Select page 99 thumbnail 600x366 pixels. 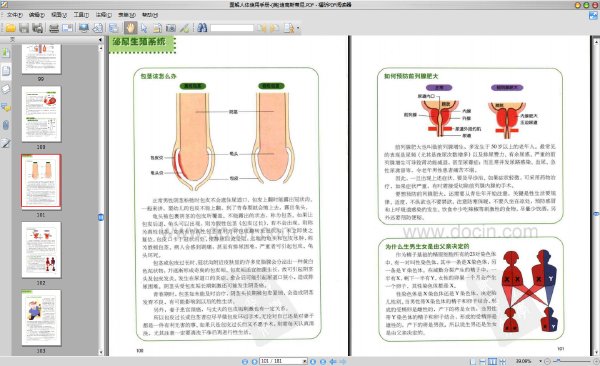click(41, 59)
